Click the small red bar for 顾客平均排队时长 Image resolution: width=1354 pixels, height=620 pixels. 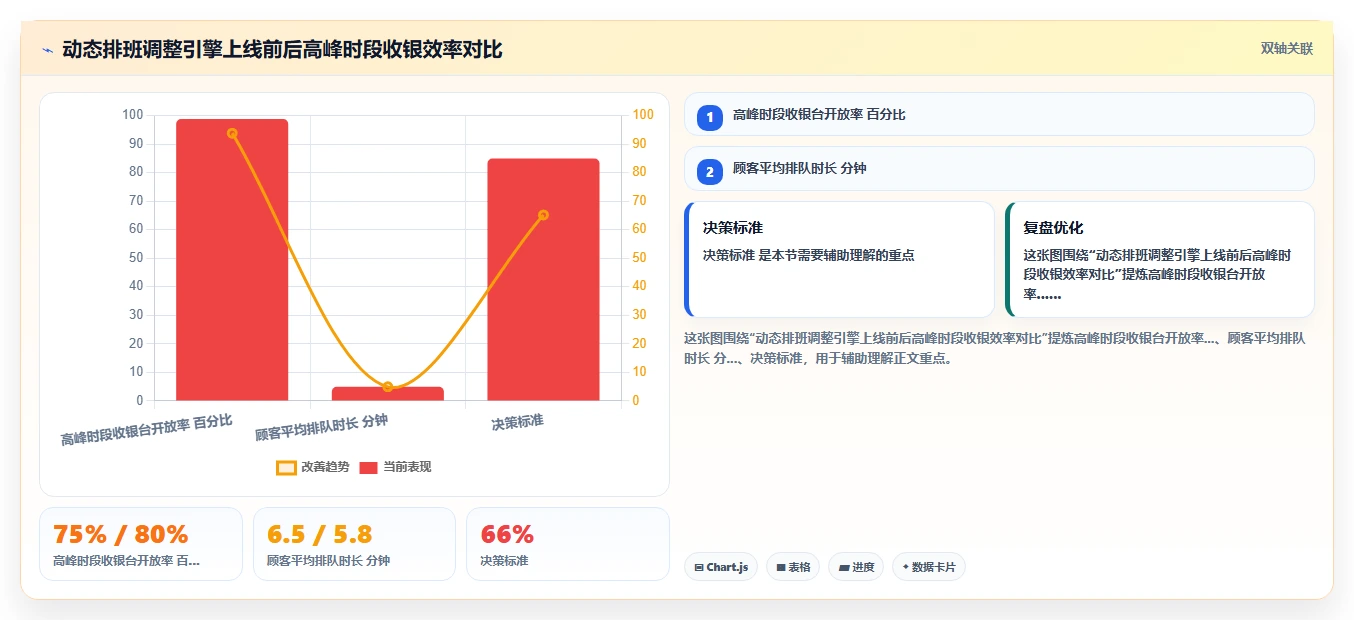388,394
